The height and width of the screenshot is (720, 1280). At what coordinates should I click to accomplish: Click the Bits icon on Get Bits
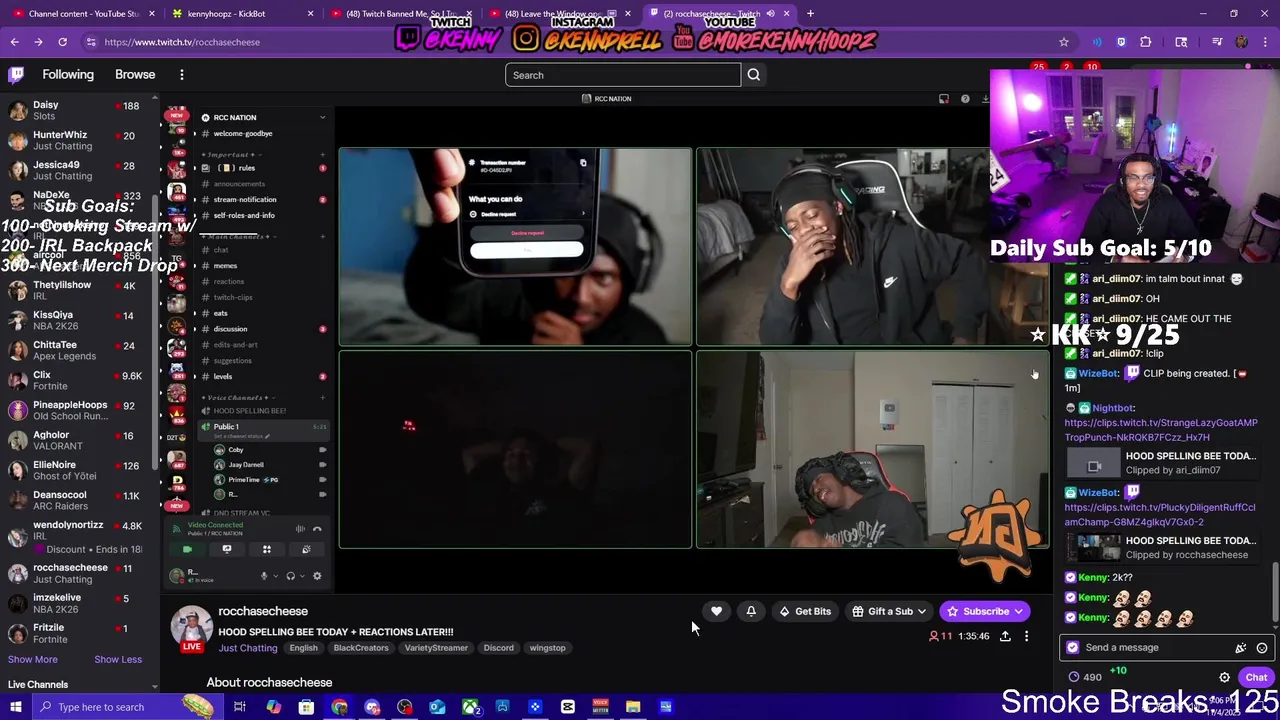[x=785, y=612]
